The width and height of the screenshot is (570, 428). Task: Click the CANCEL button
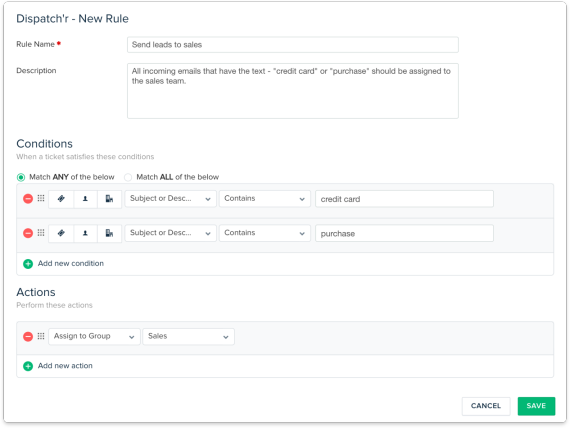click(x=486, y=406)
